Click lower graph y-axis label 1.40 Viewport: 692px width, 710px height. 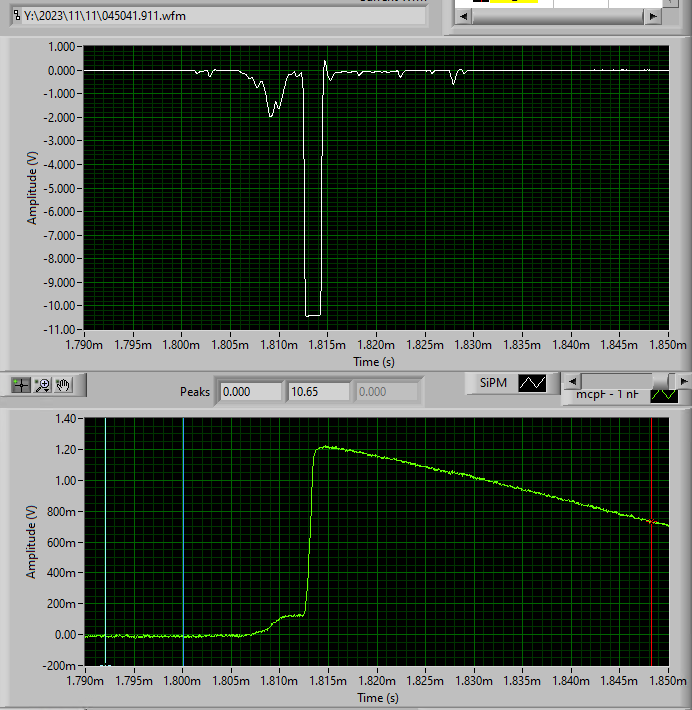(x=65, y=419)
